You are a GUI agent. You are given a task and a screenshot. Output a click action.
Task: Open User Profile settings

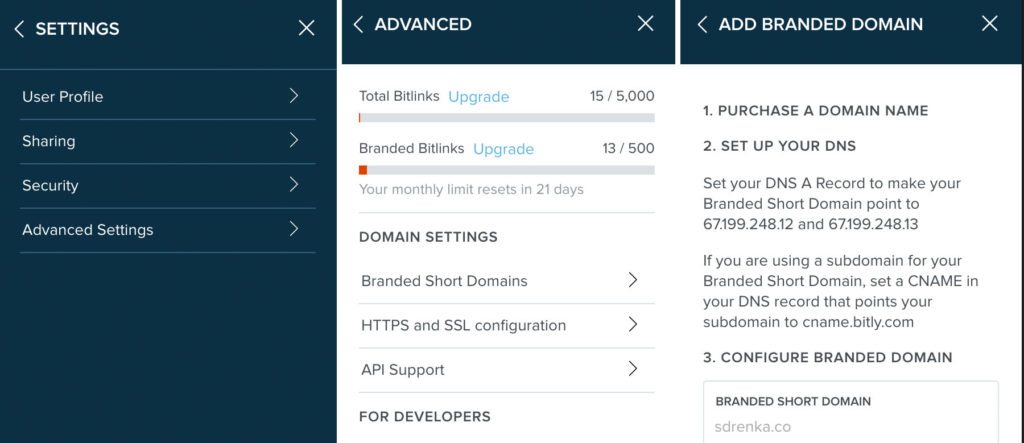coord(63,97)
